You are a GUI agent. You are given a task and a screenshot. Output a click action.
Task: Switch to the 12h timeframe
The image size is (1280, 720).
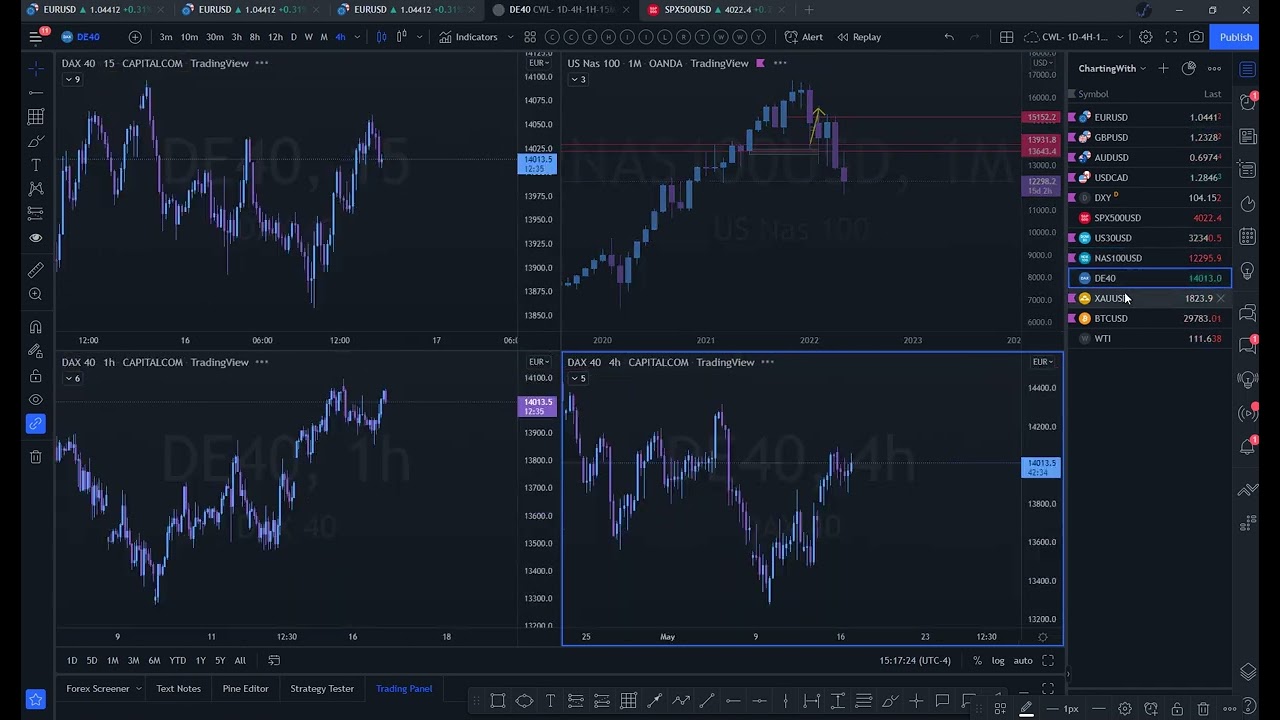[275, 37]
